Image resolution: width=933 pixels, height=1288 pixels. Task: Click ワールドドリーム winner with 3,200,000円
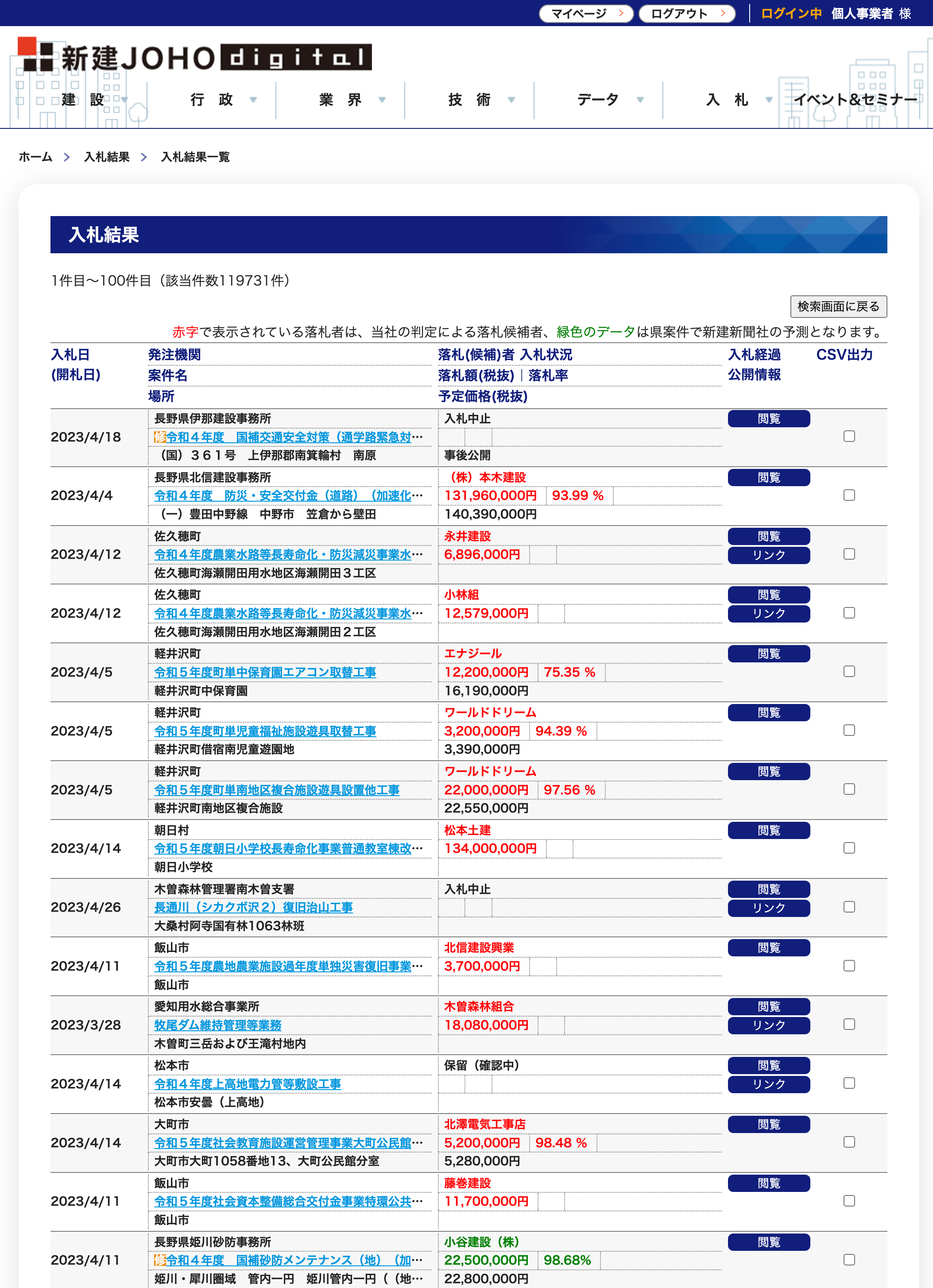pyautogui.click(x=490, y=713)
